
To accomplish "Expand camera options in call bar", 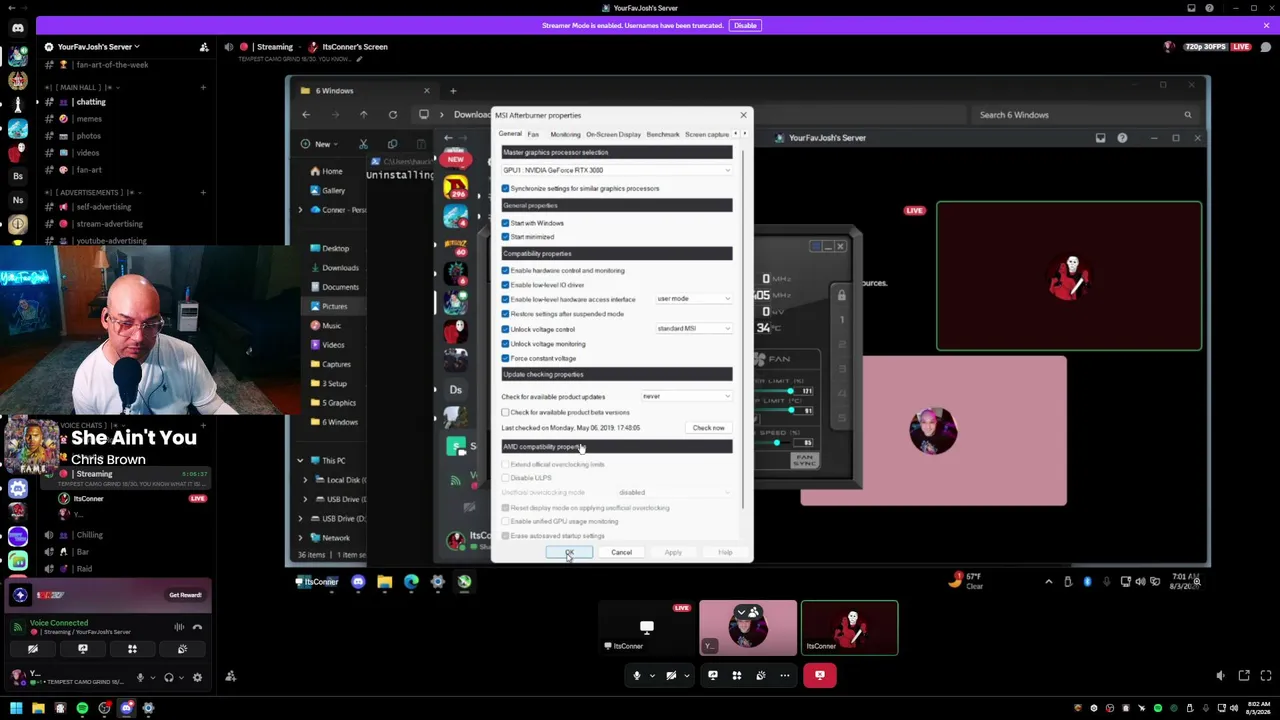I will (x=687, y=675).
